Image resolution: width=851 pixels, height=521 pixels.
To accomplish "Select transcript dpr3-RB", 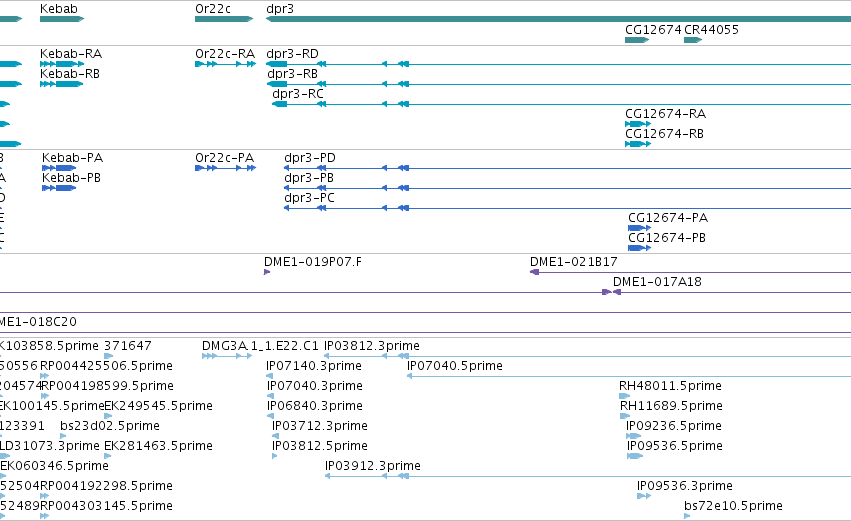I will tap(558, 84).
